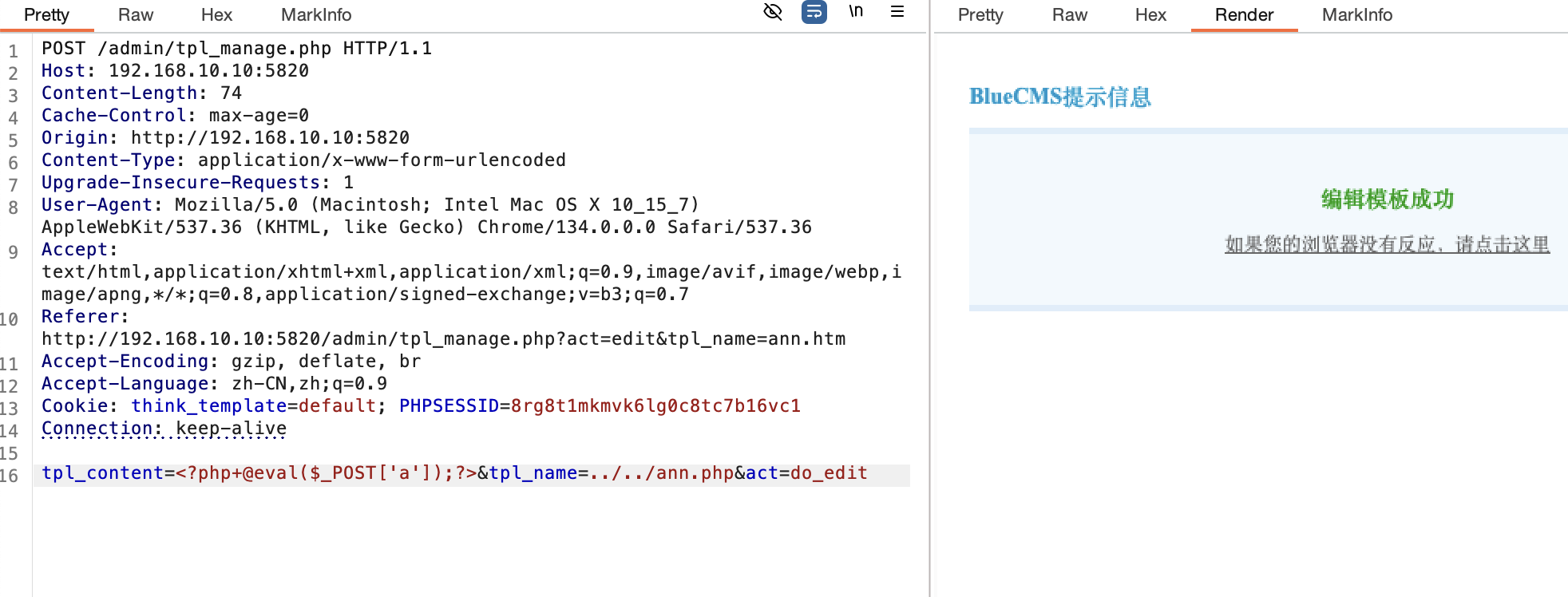Click the Host header line
The height and width of the screenshot is (597, 1568).
pyautogui.click(x=175, y=71)
